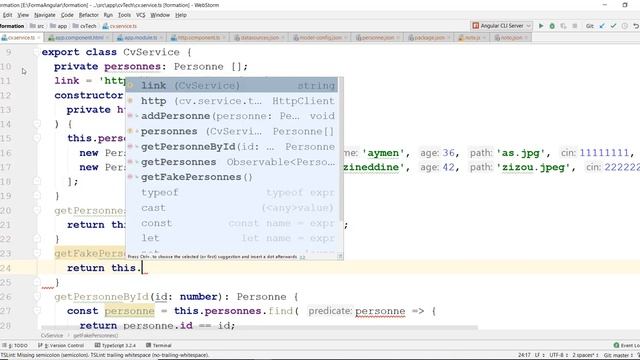Screen dimensions: 640x360
Task: Open the Help menu
Action: click(x=181, y=15)
